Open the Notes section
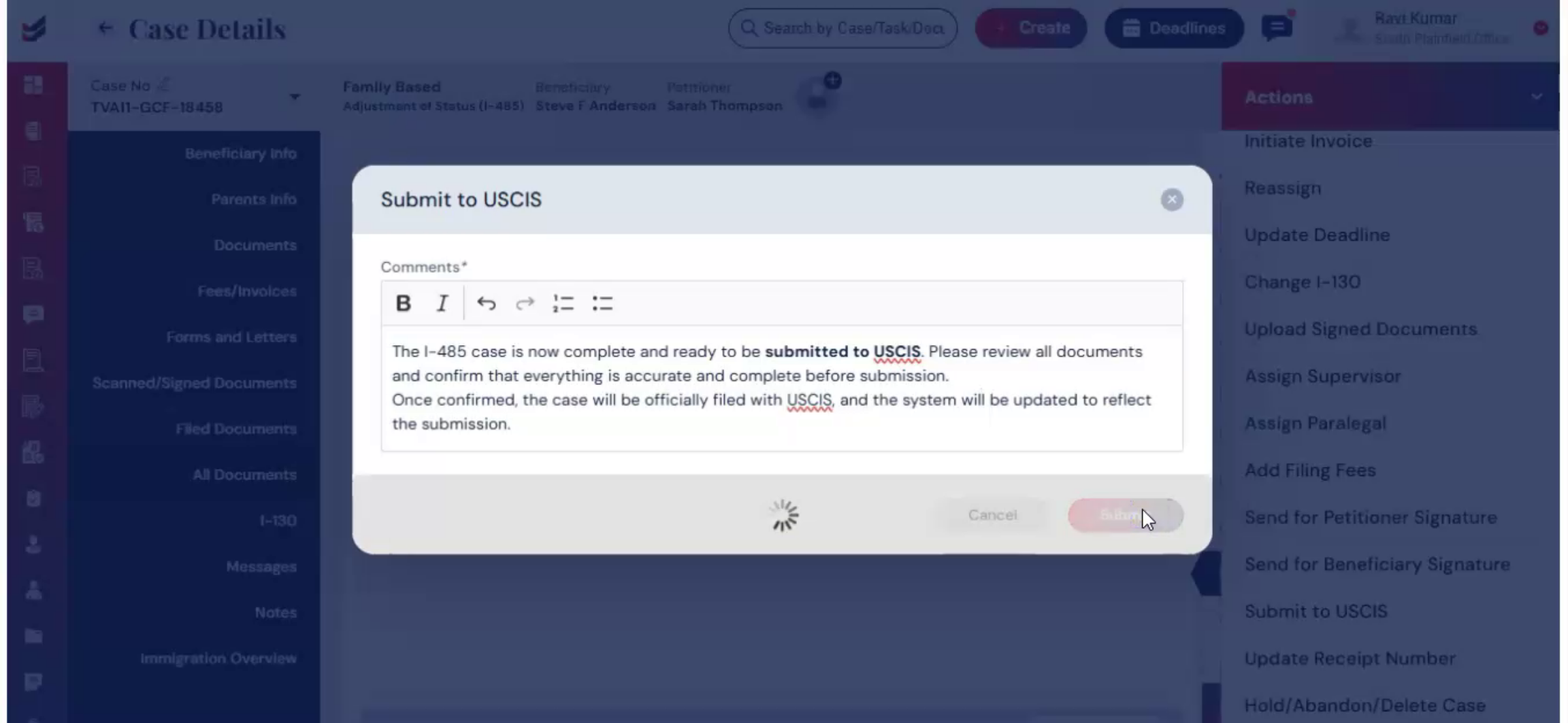Image resolution: width=1568 pixels, height=723 pixels. pyautogui.click(x=276, y=613)
